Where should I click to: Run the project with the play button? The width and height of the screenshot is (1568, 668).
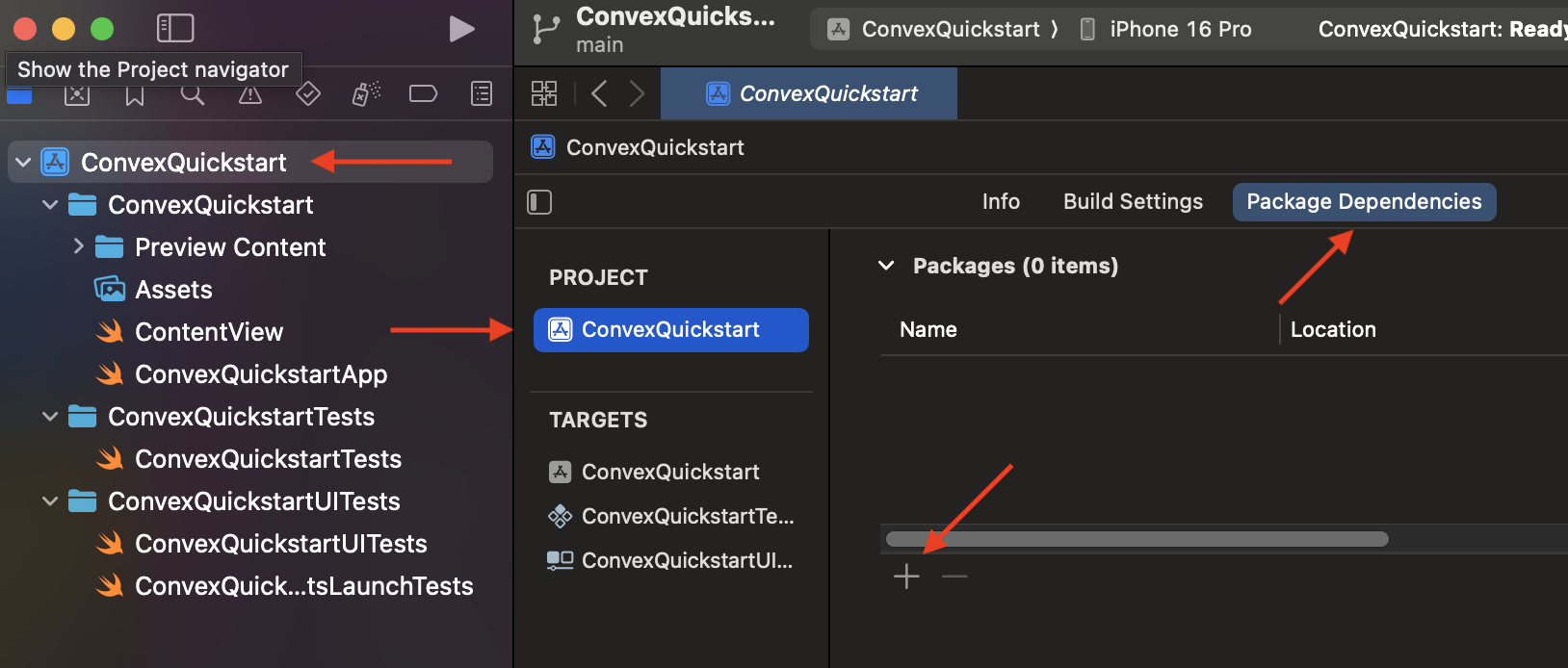pyautogui.click(x=461, y=29)
